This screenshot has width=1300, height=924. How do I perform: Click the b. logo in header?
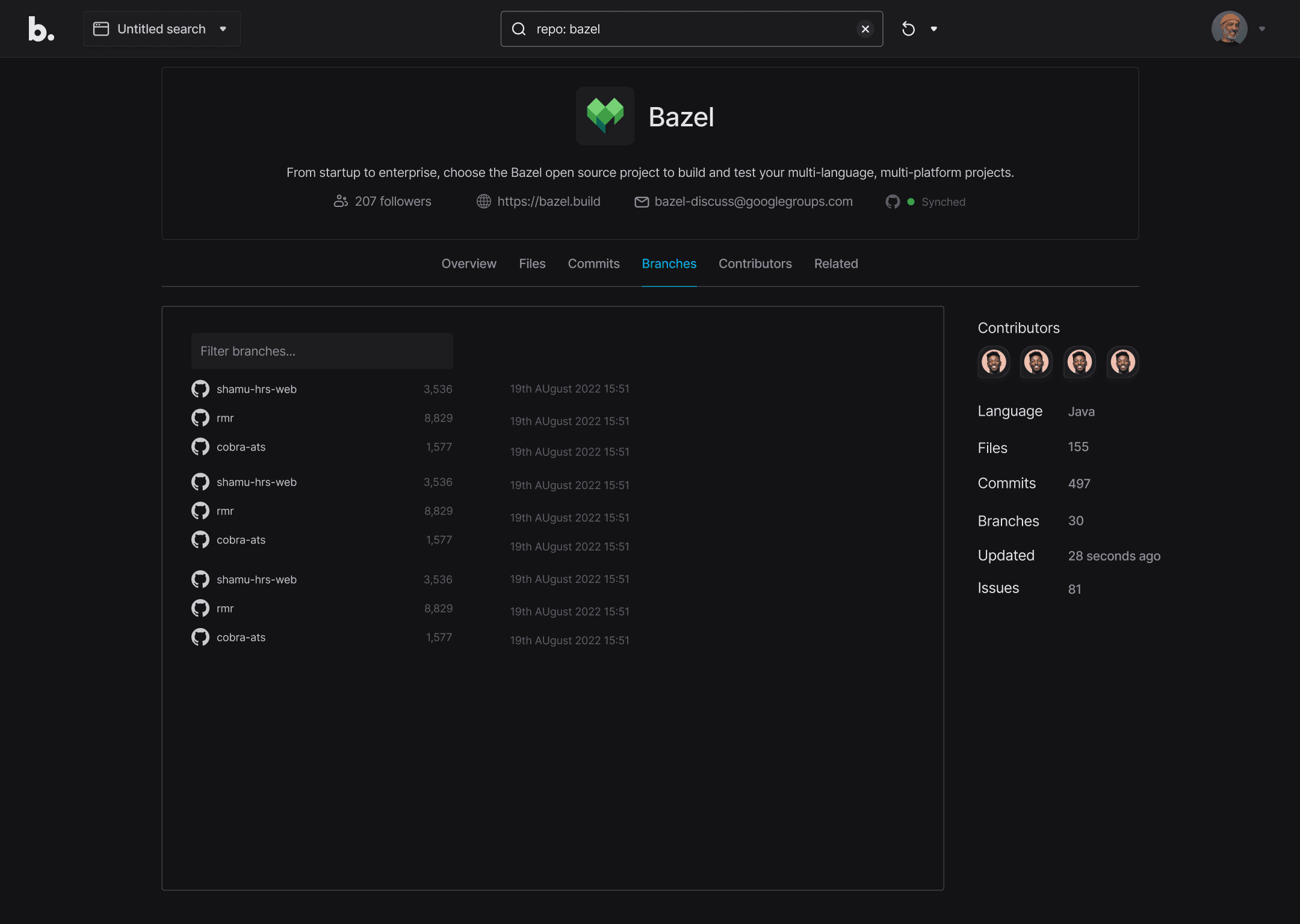coord(42,29)
